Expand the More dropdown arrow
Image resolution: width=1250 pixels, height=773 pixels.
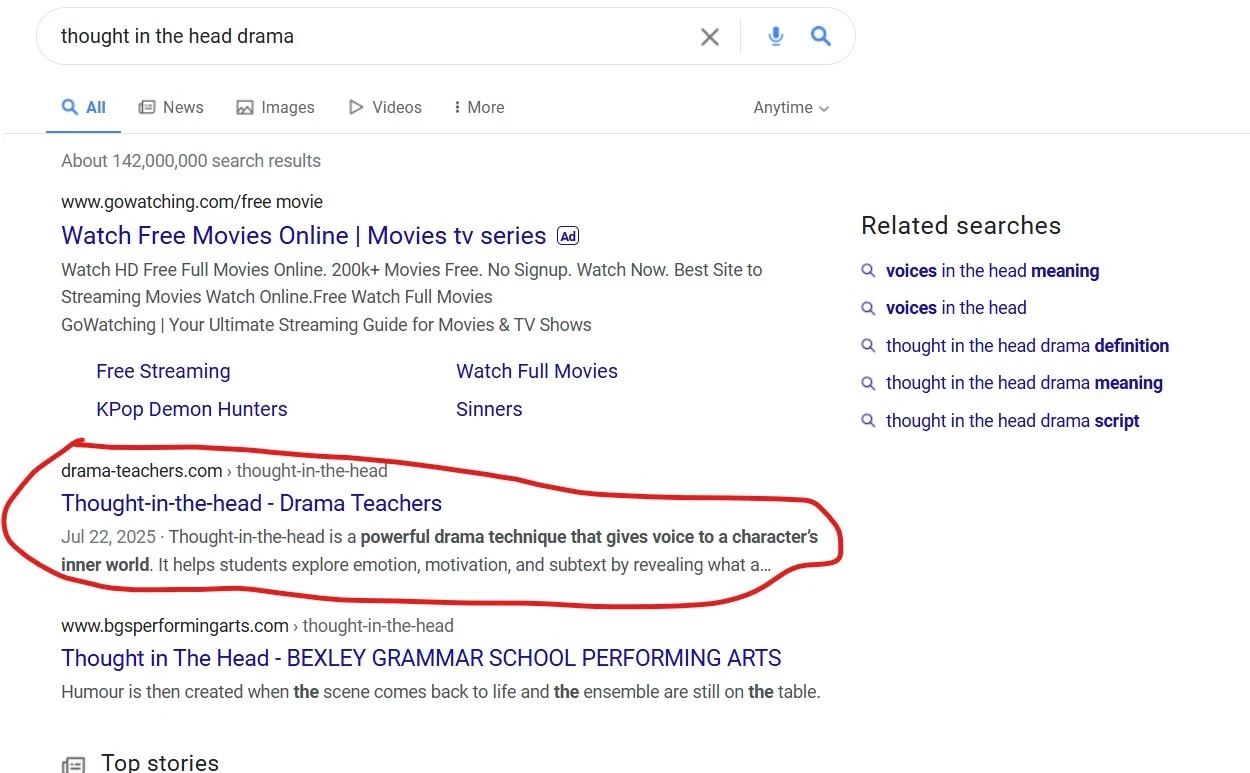point(460,107)
